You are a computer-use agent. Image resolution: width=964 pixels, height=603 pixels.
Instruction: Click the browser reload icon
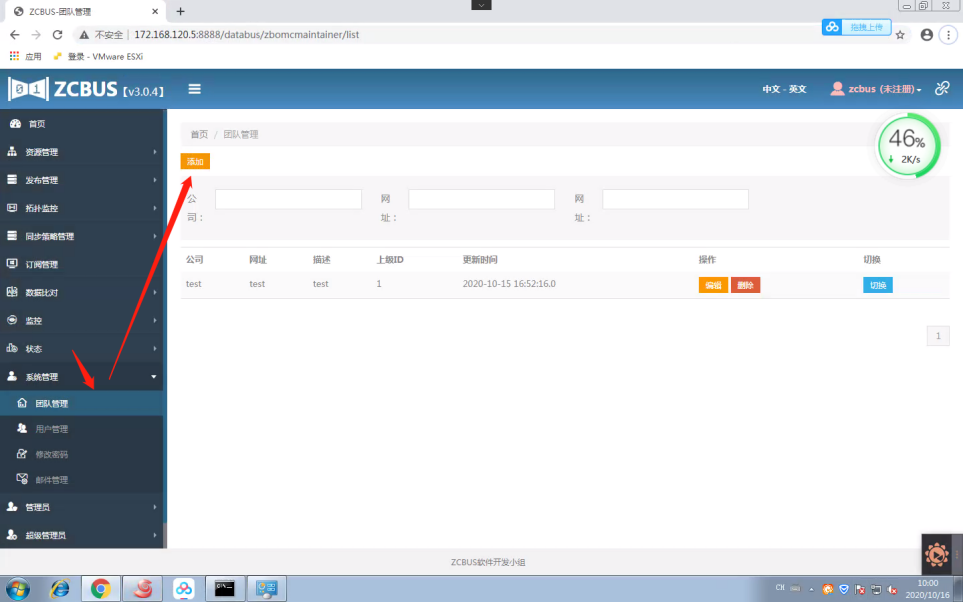tap(58, 34)
